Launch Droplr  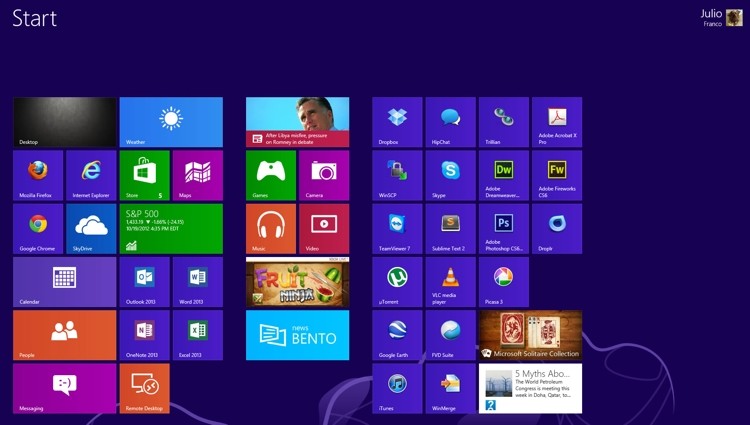(x=557, y=229)
